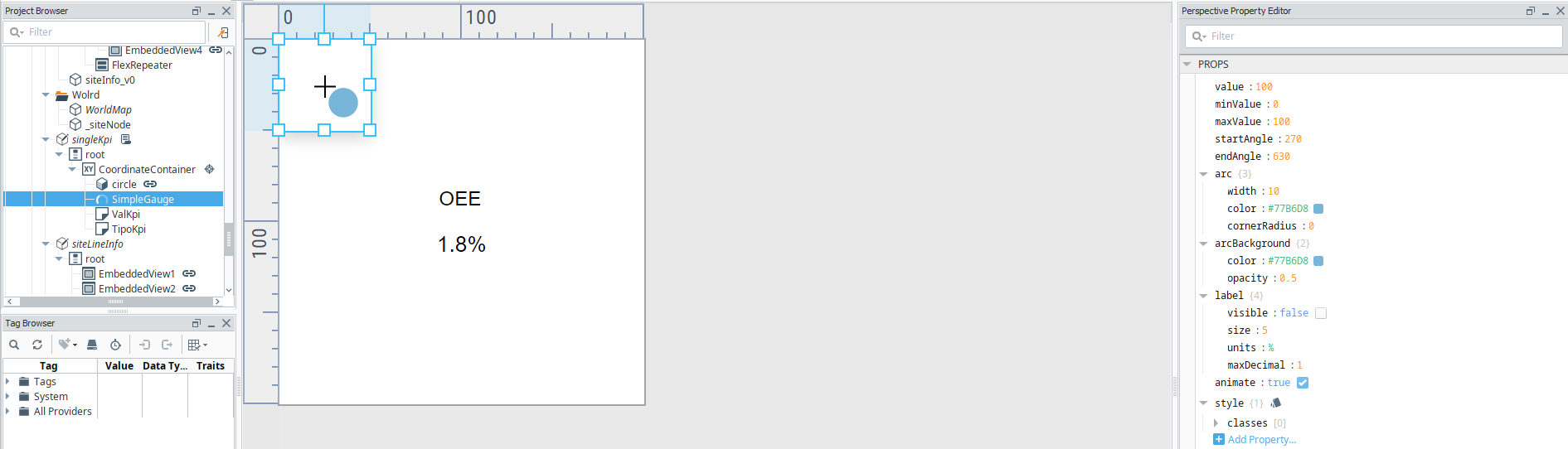Click the link icon next to EmbeddedView4

pyautogui.click(x=216, y=50)
